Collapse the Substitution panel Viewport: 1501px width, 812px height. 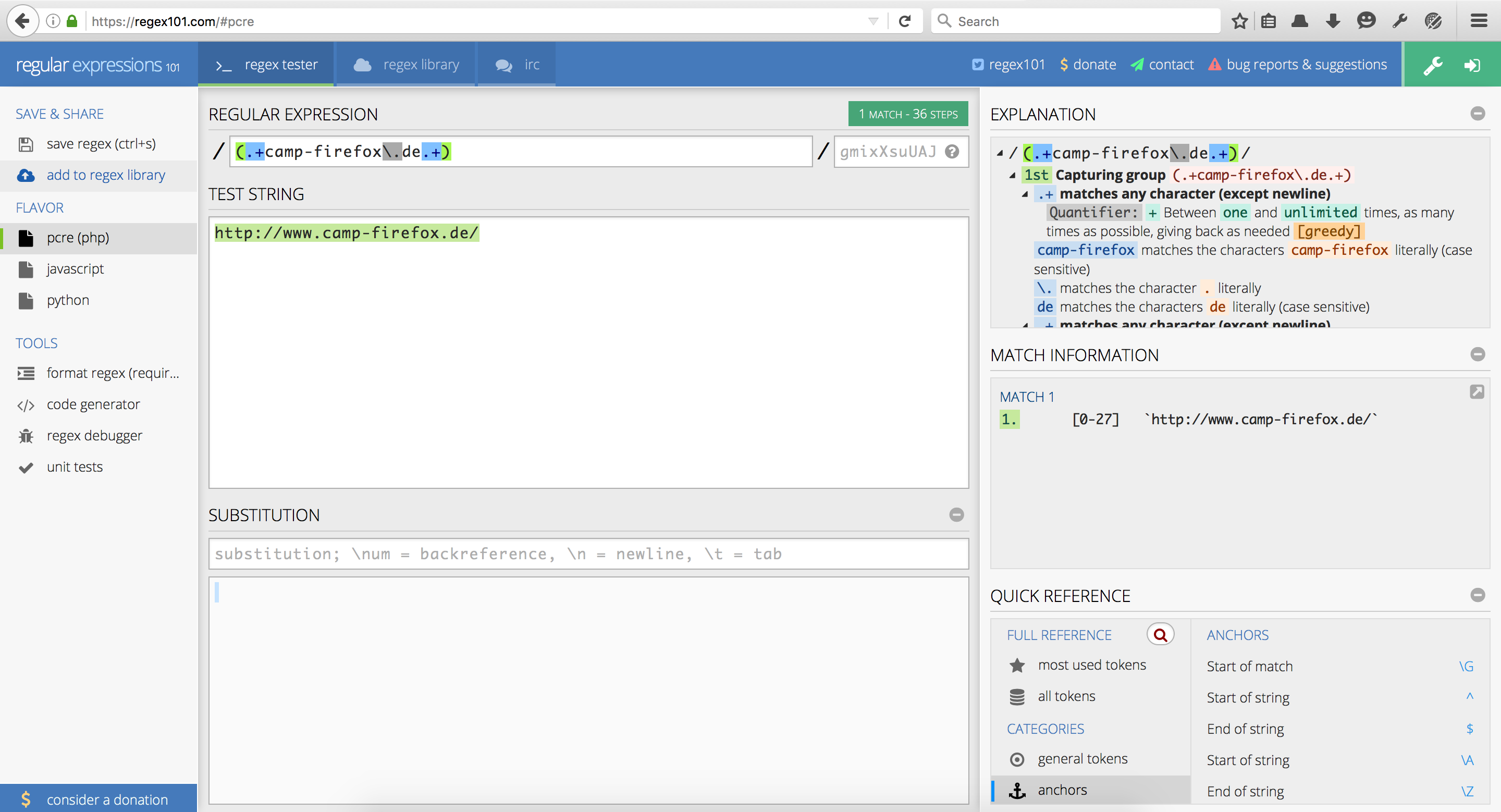click(x=956, y=514)
